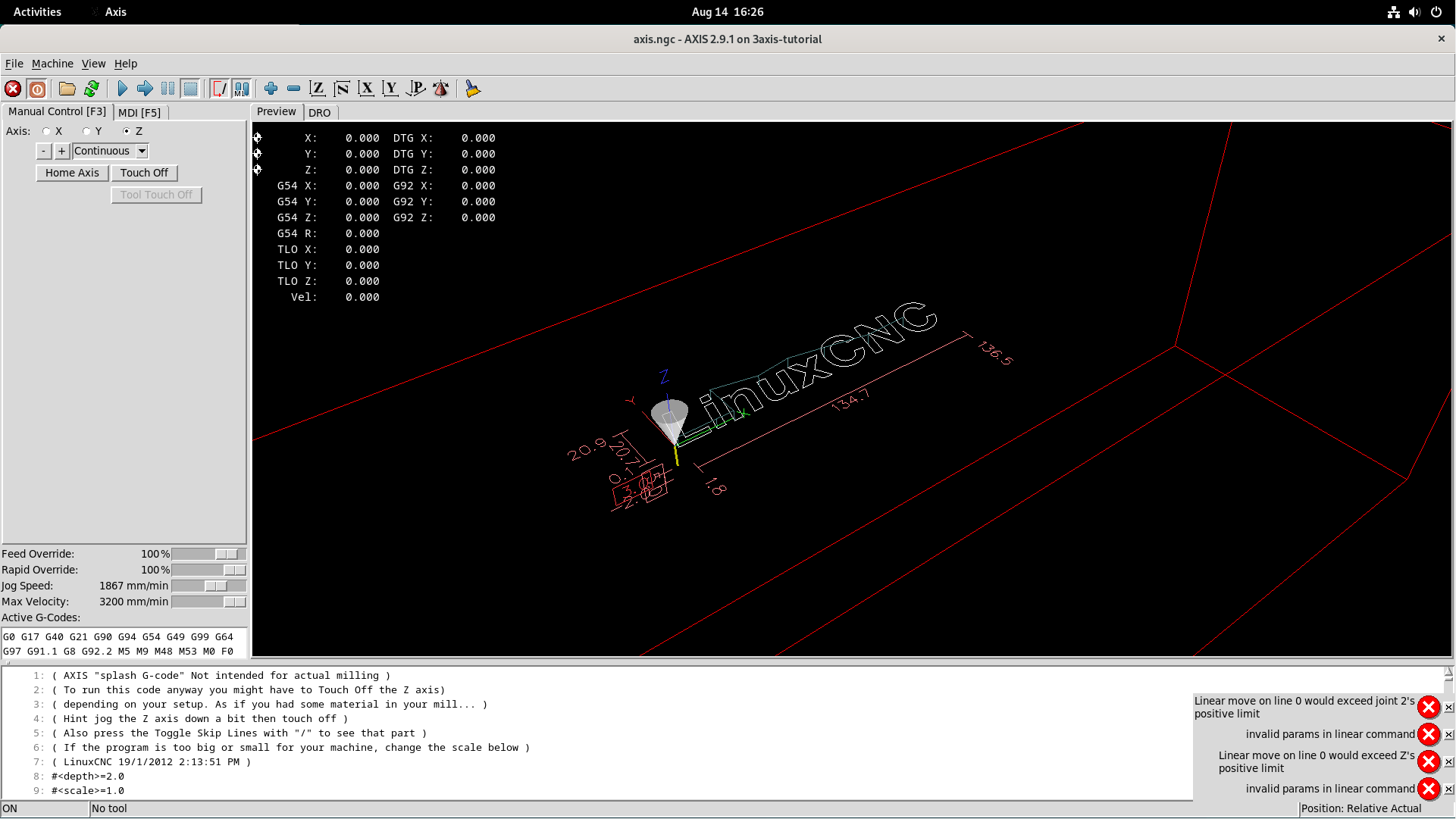Switch to front view Y

click(x=390, y=89)
